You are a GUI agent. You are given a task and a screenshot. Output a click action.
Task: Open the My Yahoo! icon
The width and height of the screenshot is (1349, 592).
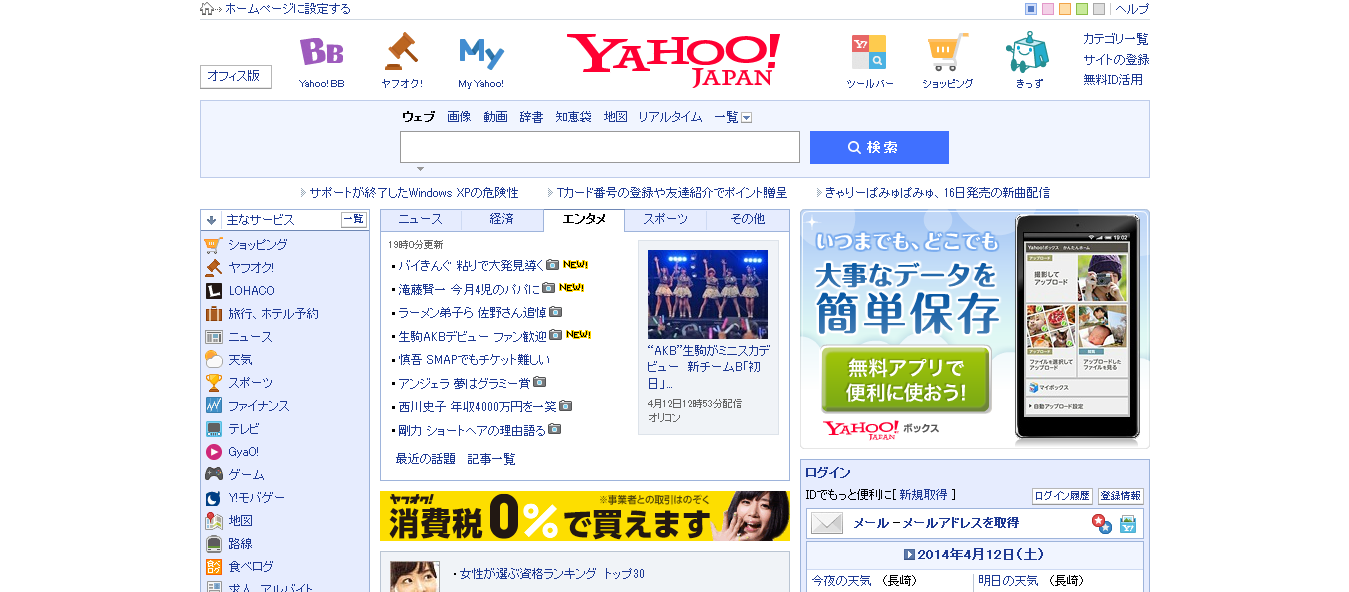(x=481, y=52)
